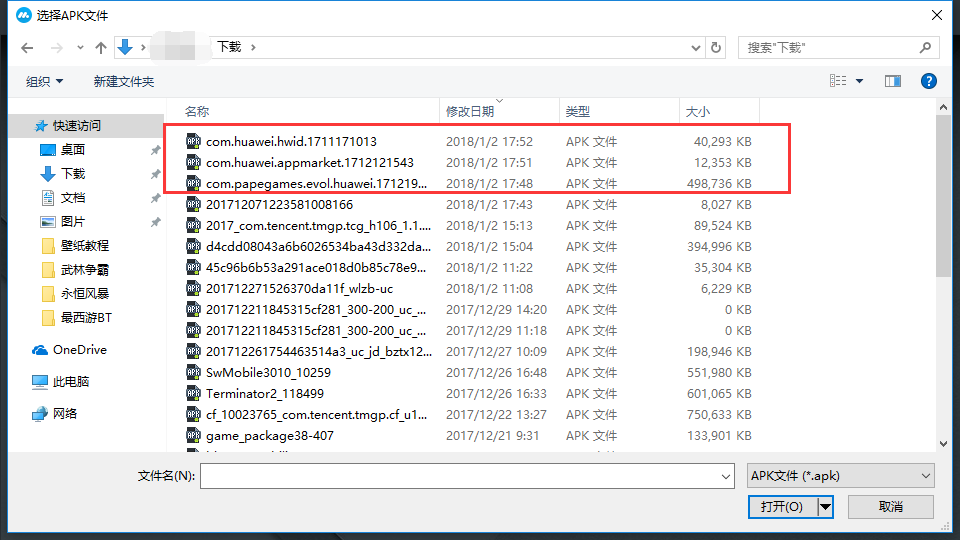Viewport: 960px width, 540px height.
Task: Click the vertical scrollbar down arrow
Action: 943,443
